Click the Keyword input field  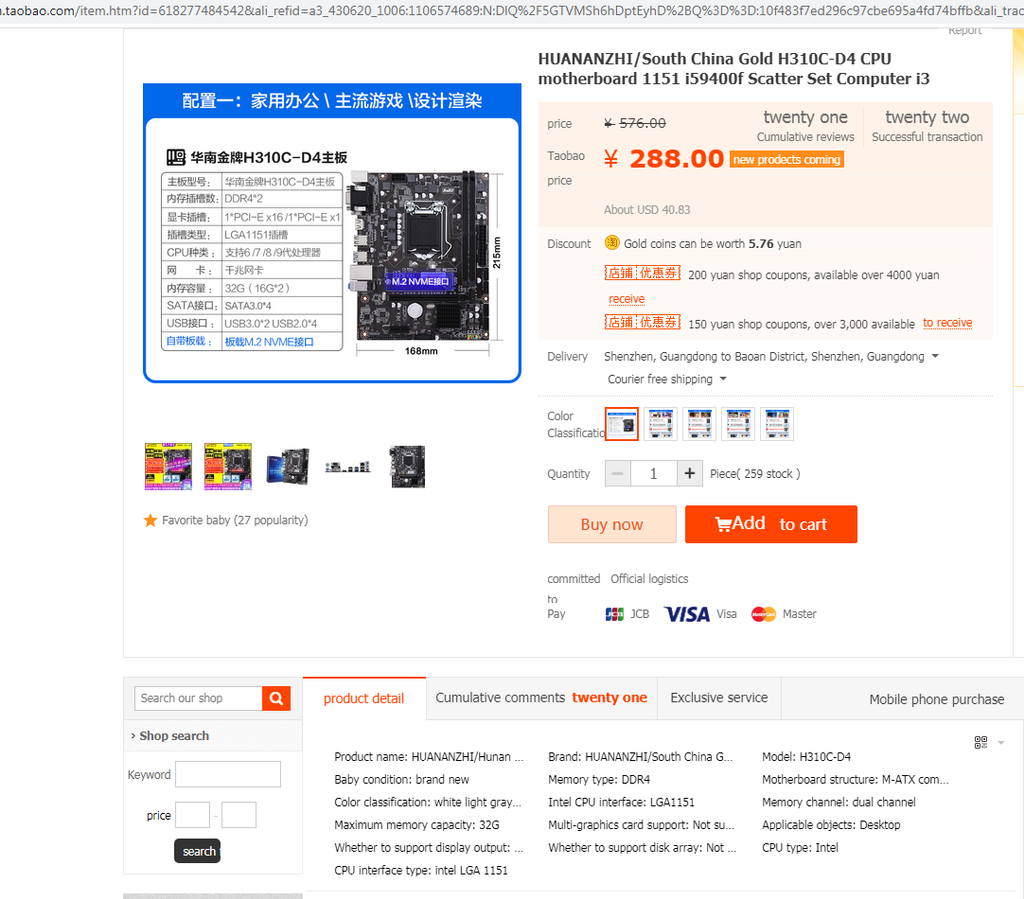(228, 774)
